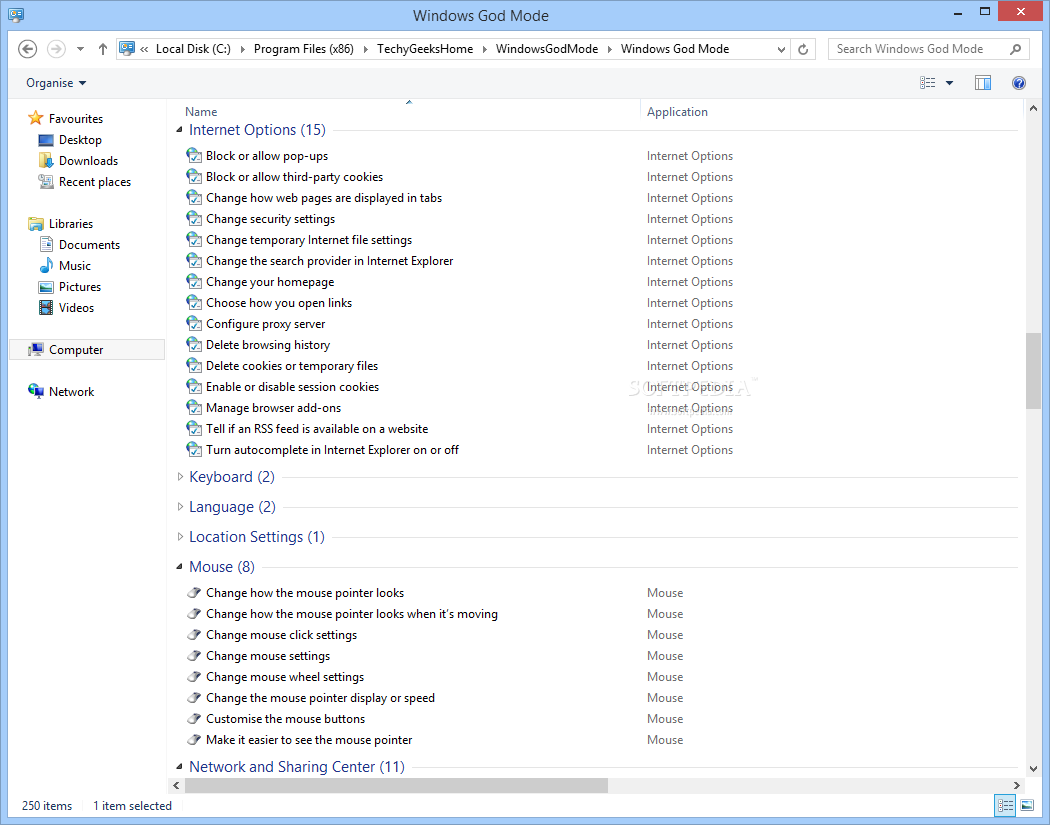This screenshot has width=1050, height=825.
Task: Click the horizontal scrollbar thumb
Action: [396, 785]
